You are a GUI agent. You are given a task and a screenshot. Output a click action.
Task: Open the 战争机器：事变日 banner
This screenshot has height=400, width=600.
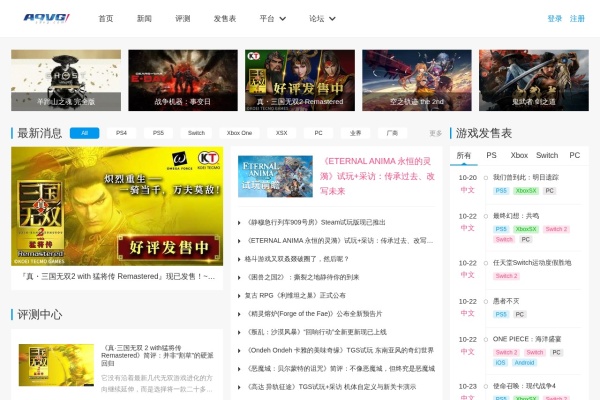(183, 80)
